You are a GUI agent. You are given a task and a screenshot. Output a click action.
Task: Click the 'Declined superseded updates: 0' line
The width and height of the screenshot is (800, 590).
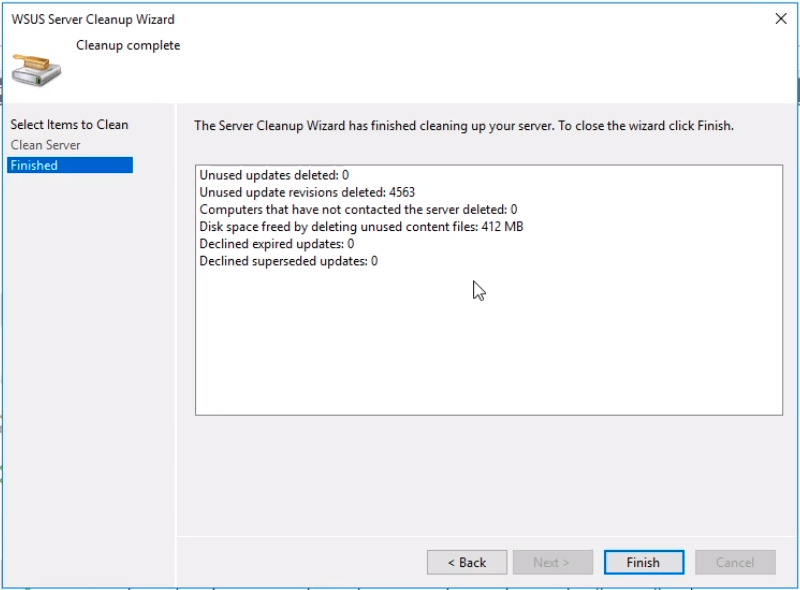[x=288, y=260]
